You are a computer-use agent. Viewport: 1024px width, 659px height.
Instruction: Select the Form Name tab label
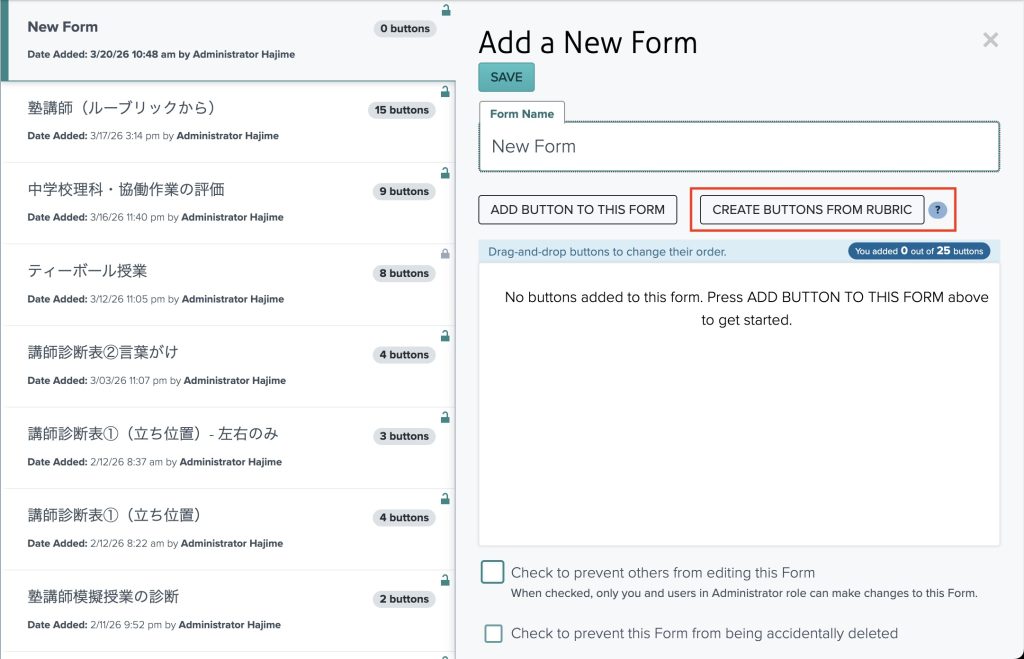(x=522, y=114)
